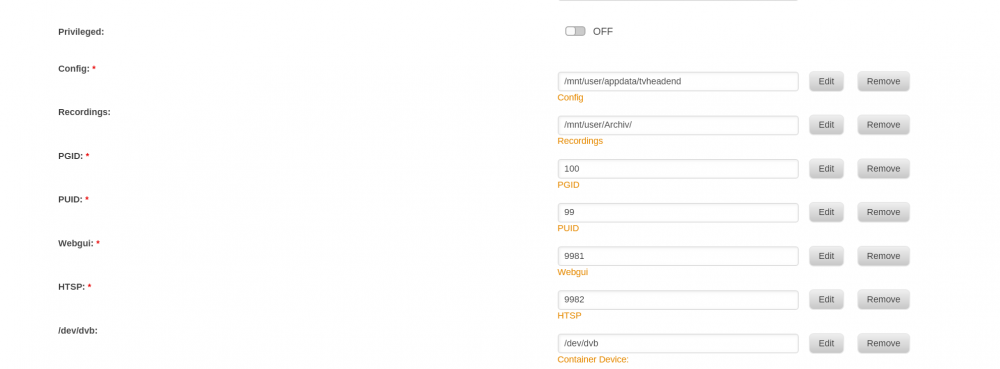Click Edit button for Config path

click(826, 82)
